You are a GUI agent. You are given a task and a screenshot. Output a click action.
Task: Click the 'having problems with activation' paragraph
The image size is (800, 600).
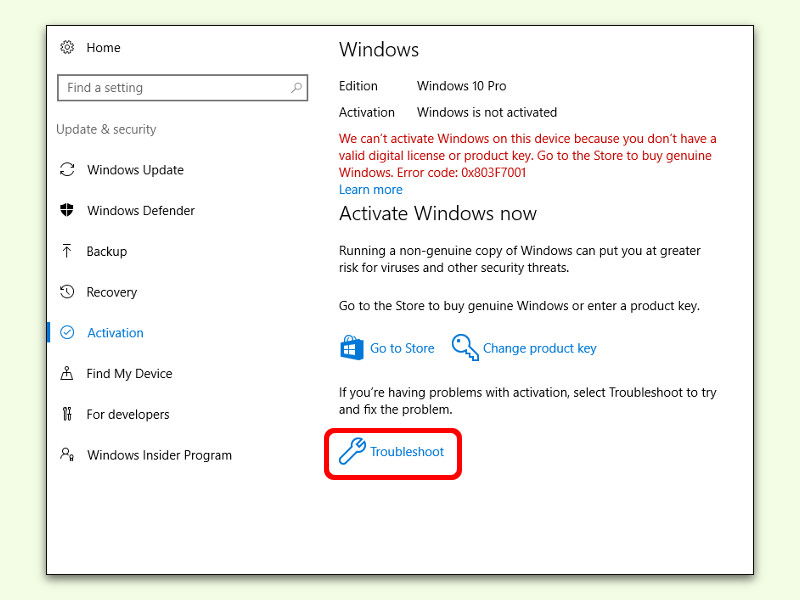click(528, 401)
